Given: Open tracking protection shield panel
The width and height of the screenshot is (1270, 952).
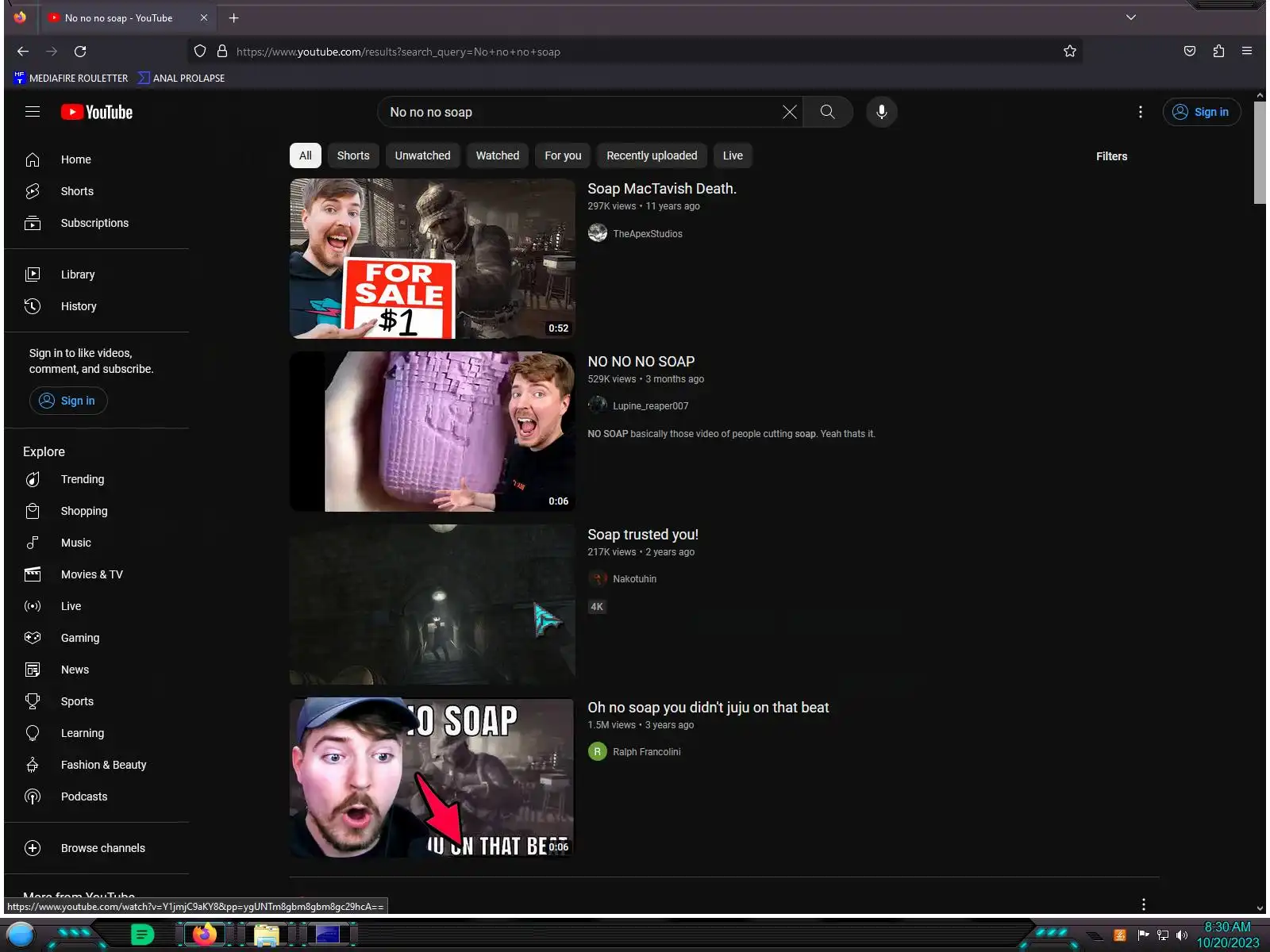Looking at the screenshot, I should coord(200,52).
